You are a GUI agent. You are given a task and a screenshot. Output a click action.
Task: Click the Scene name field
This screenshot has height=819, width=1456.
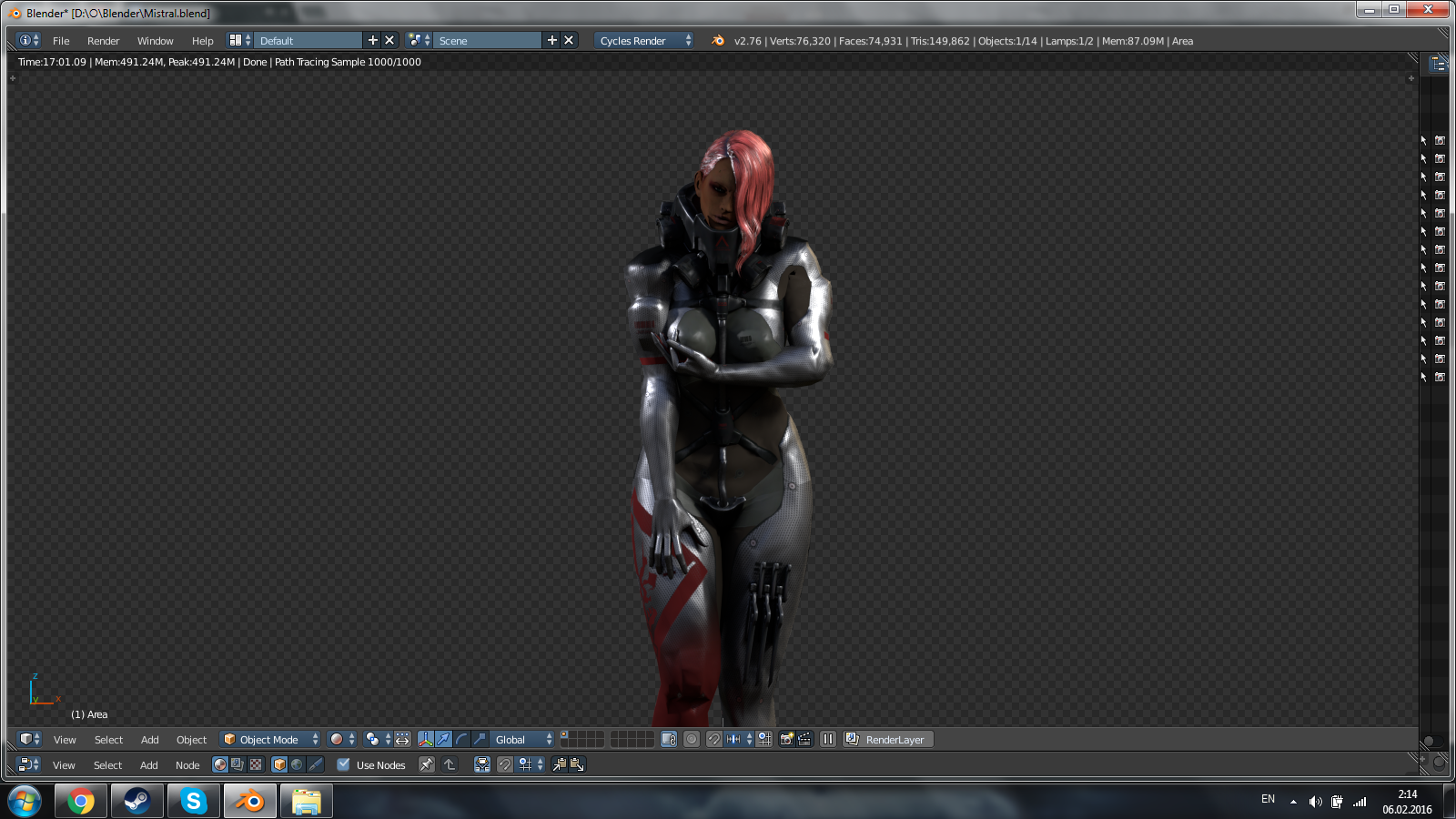click(x=488, y=40)
